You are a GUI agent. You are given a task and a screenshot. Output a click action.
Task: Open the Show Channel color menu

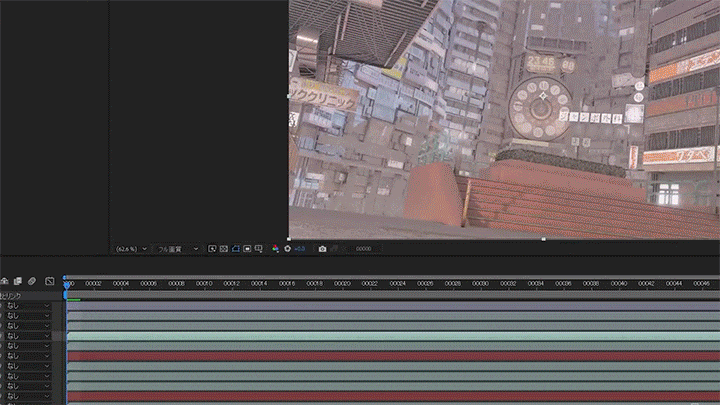(275, 248)
